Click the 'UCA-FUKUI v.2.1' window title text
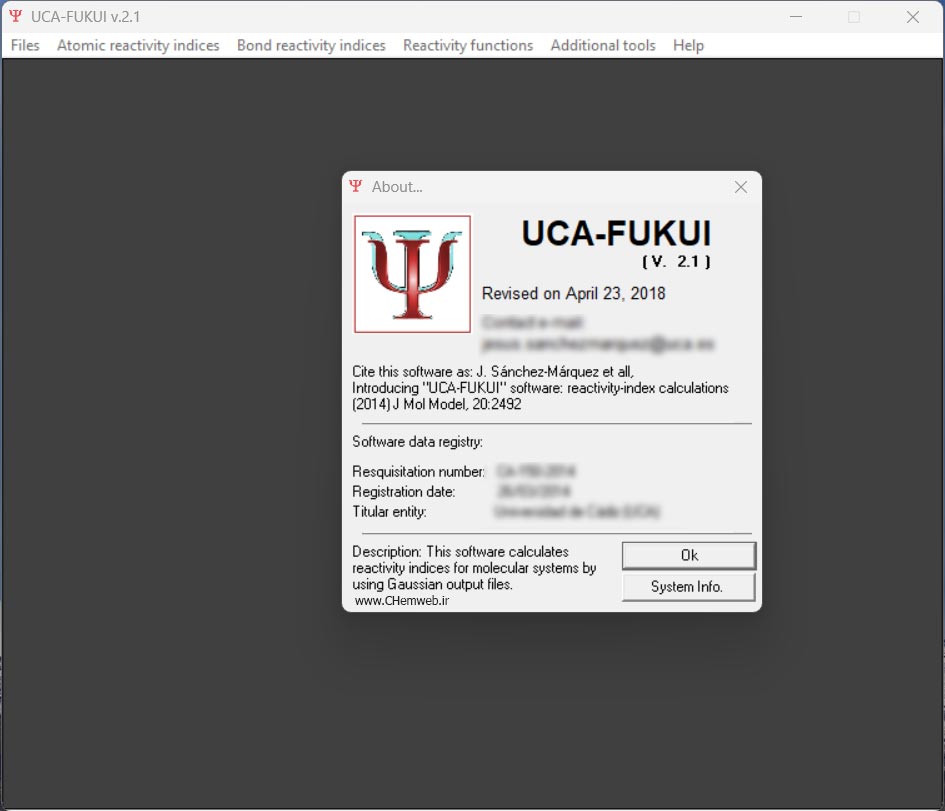This screenshot has width=945, height=811. click(86, 17)
